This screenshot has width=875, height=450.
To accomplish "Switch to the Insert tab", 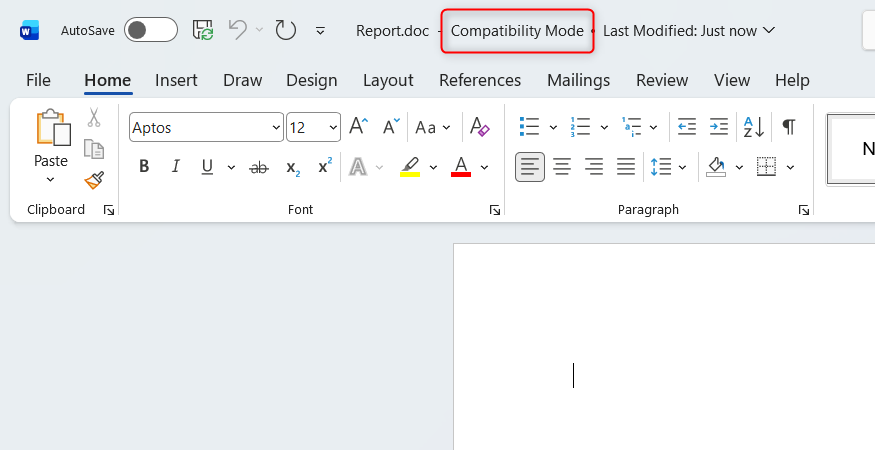I will (176, 80).
